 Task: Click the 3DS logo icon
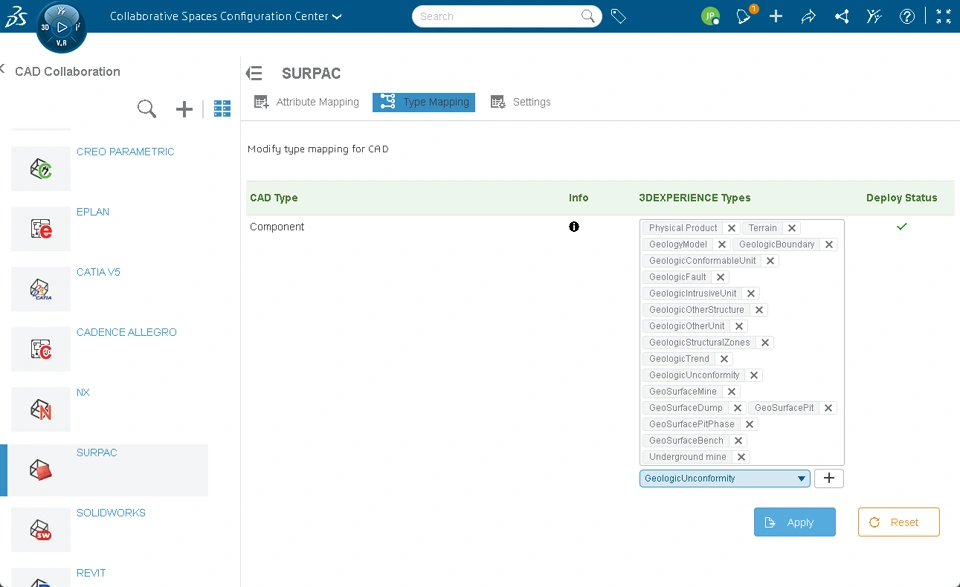(x=15, y=17)
